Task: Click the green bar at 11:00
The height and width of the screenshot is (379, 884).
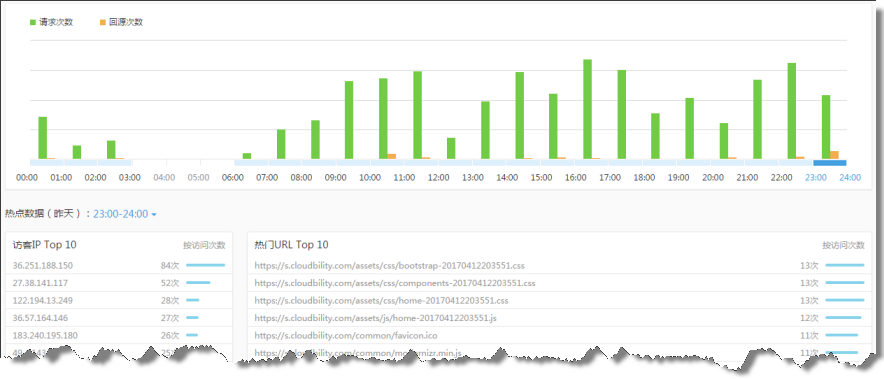Action: click(417, 115)
